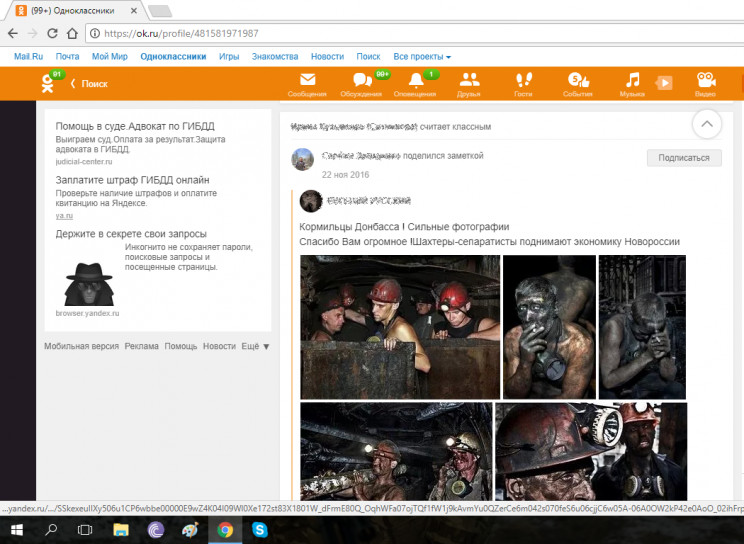
Task: Click the address bar URL
Action: [181, 33]
